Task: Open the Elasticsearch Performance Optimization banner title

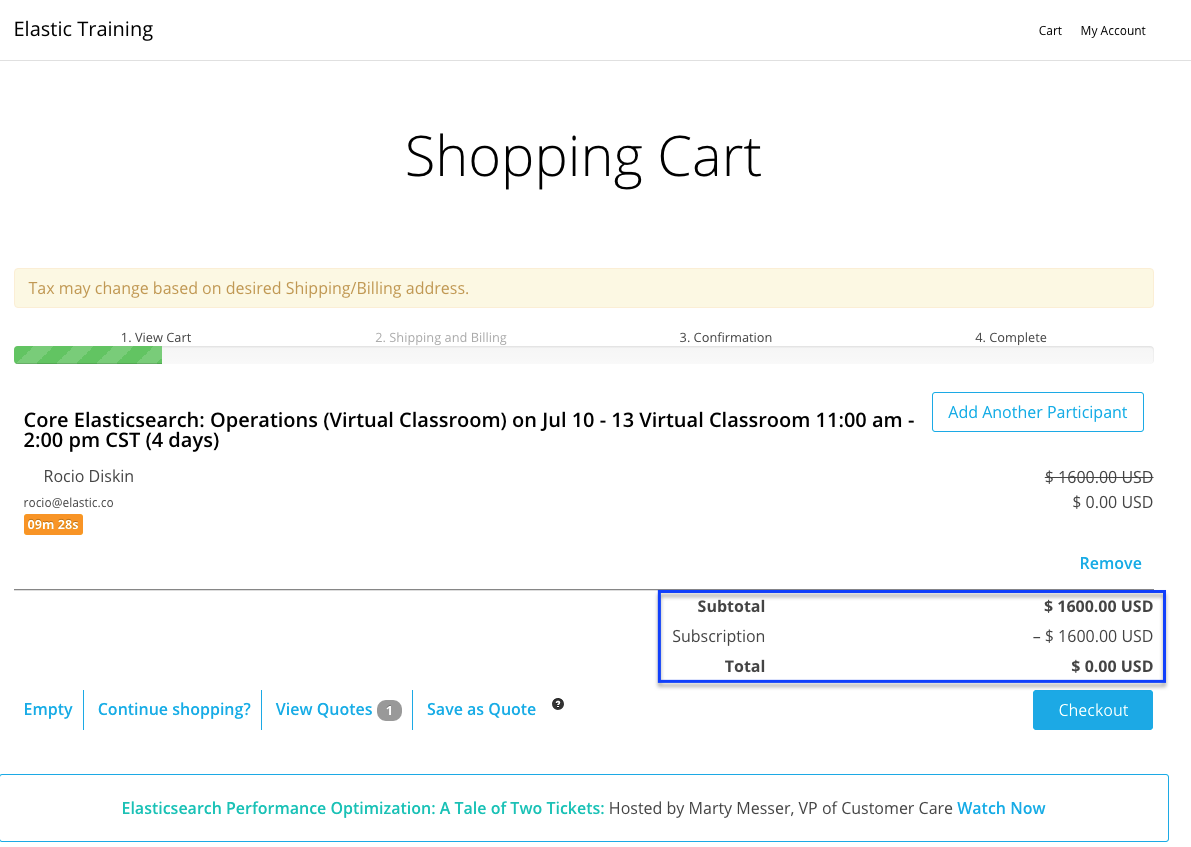Action: 363,808
